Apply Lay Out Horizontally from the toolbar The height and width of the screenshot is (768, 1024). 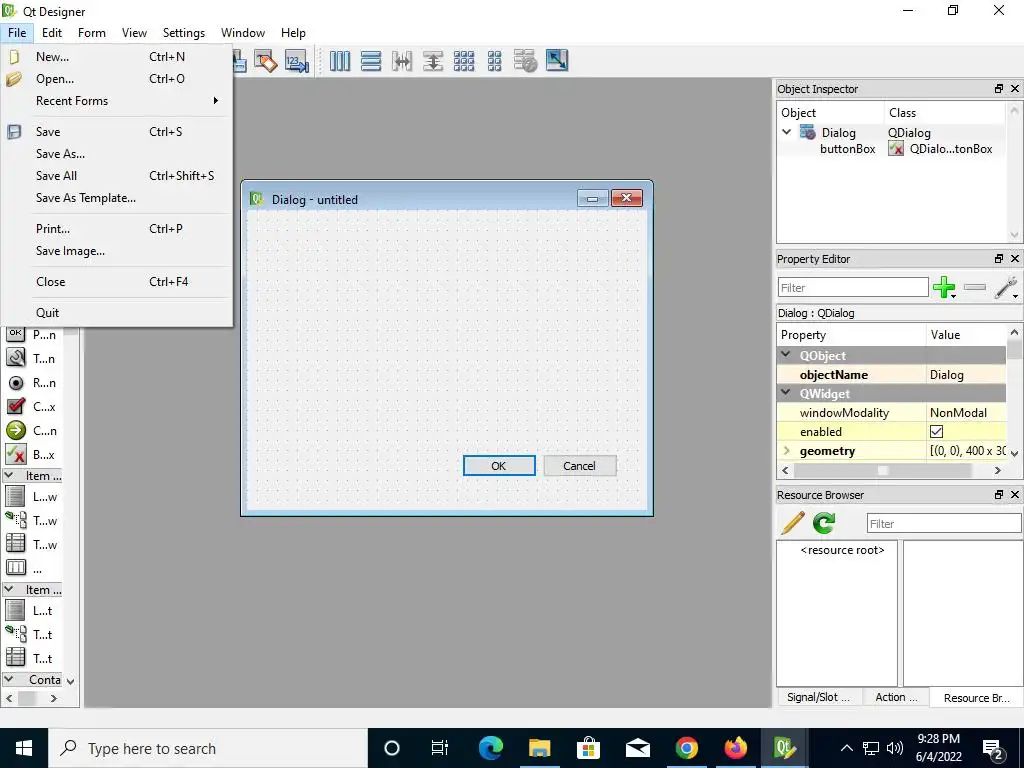(x=340, y=61)
